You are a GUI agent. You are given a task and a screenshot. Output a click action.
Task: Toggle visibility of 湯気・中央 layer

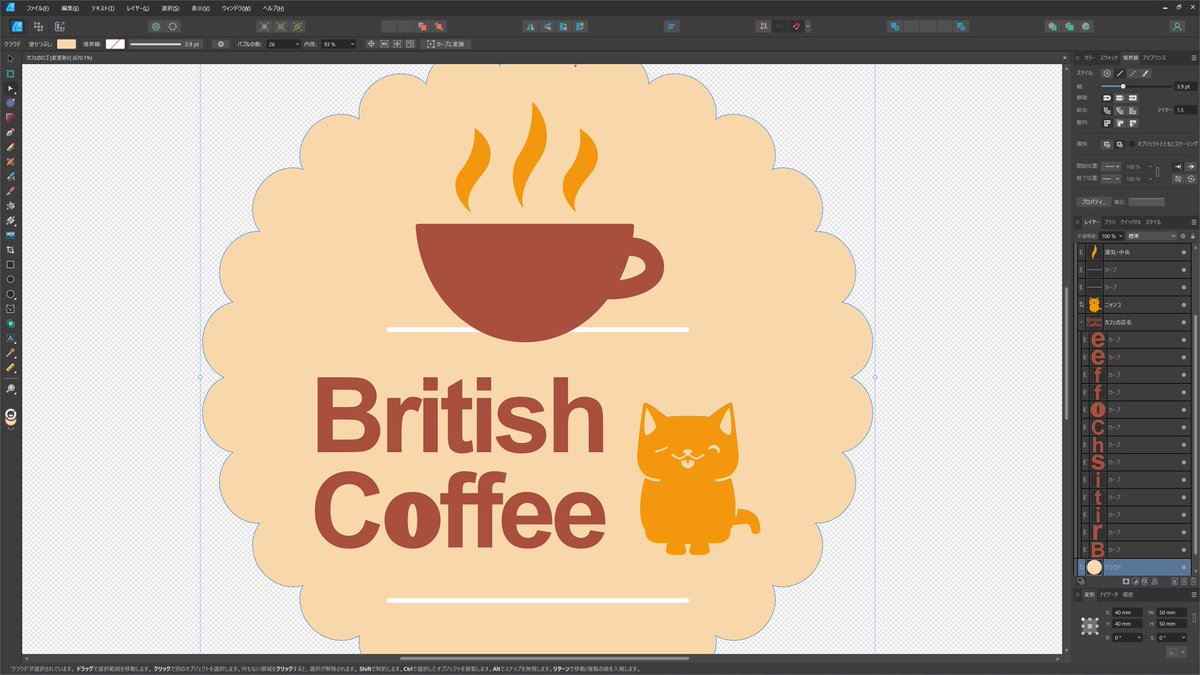pyautogui.click(x=1184, y=251)
